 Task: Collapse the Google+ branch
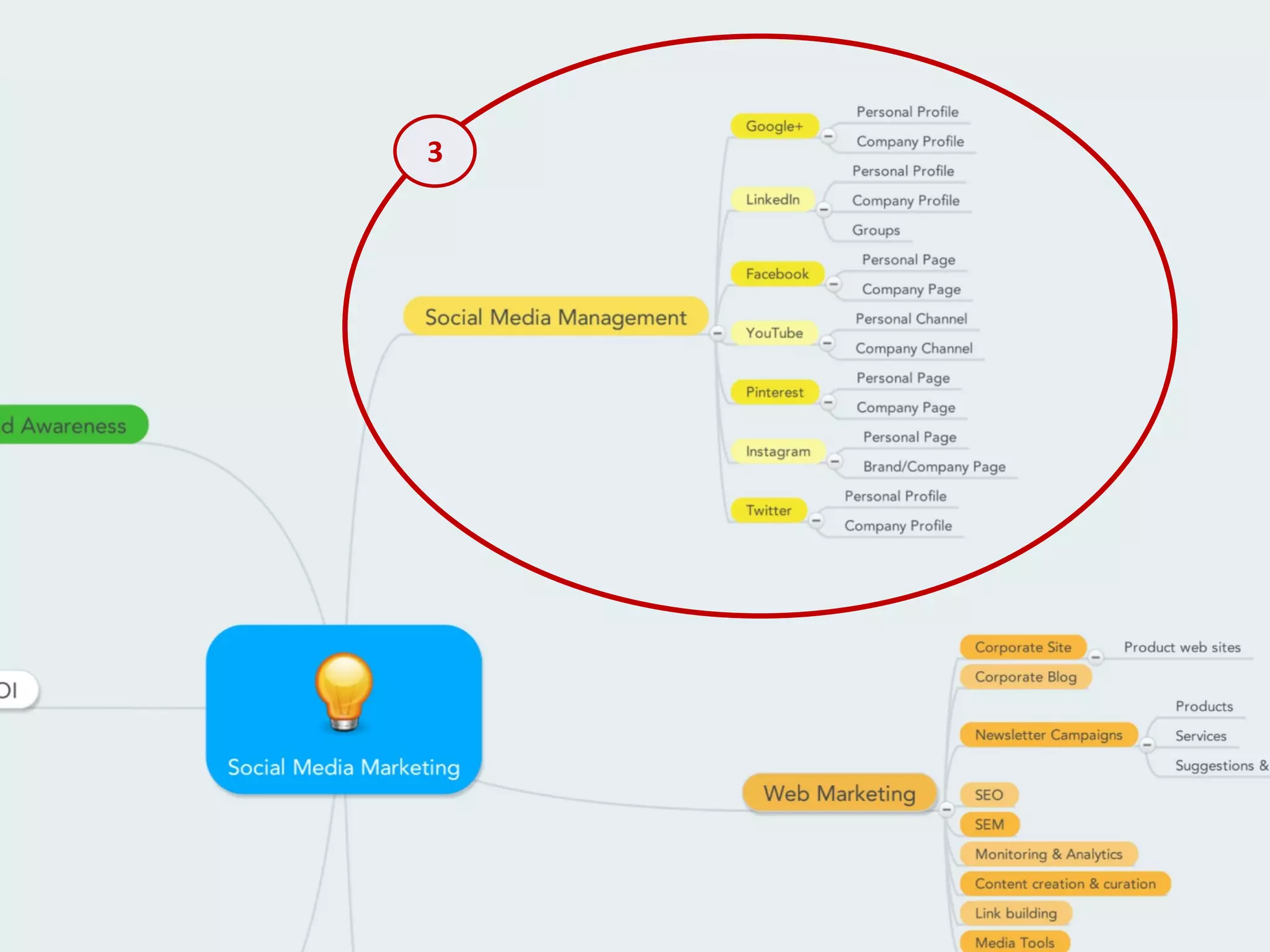pos(828,136)
